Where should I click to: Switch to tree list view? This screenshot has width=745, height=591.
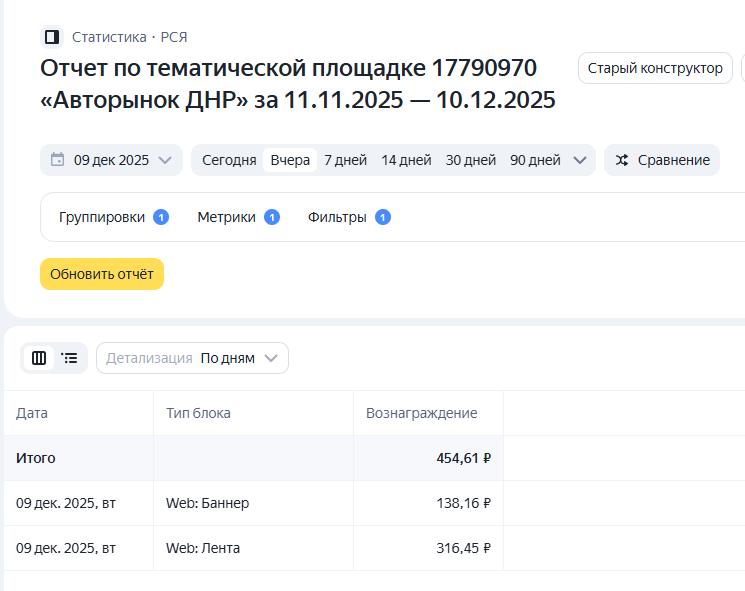point(69,358)
